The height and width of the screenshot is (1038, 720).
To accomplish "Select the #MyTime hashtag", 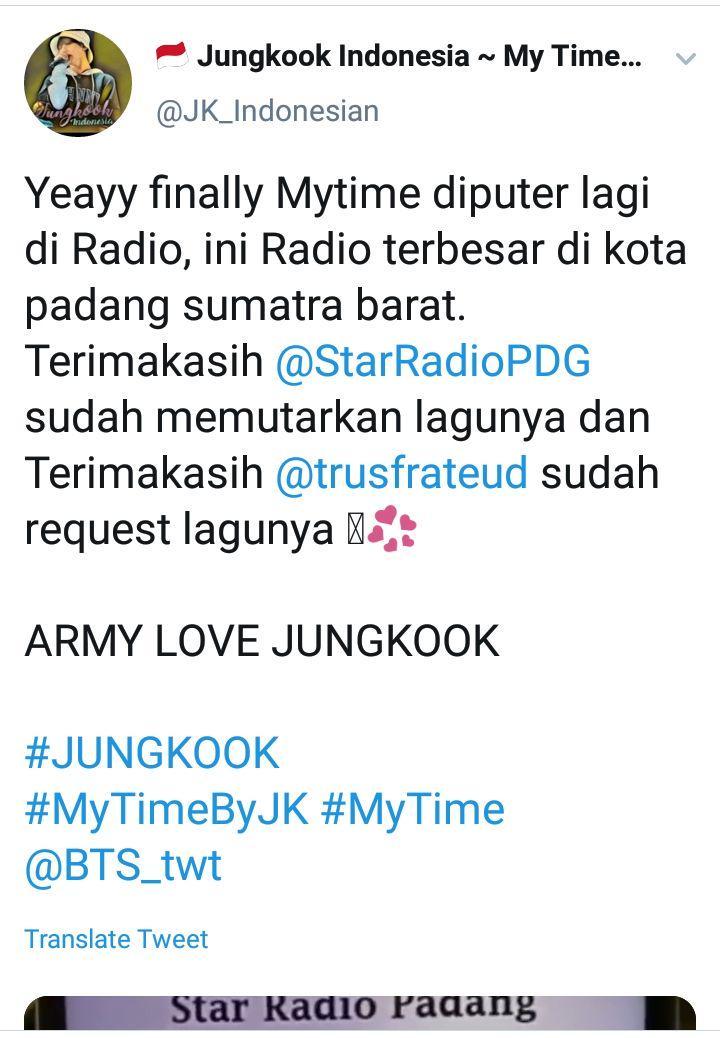I will 413,810.
